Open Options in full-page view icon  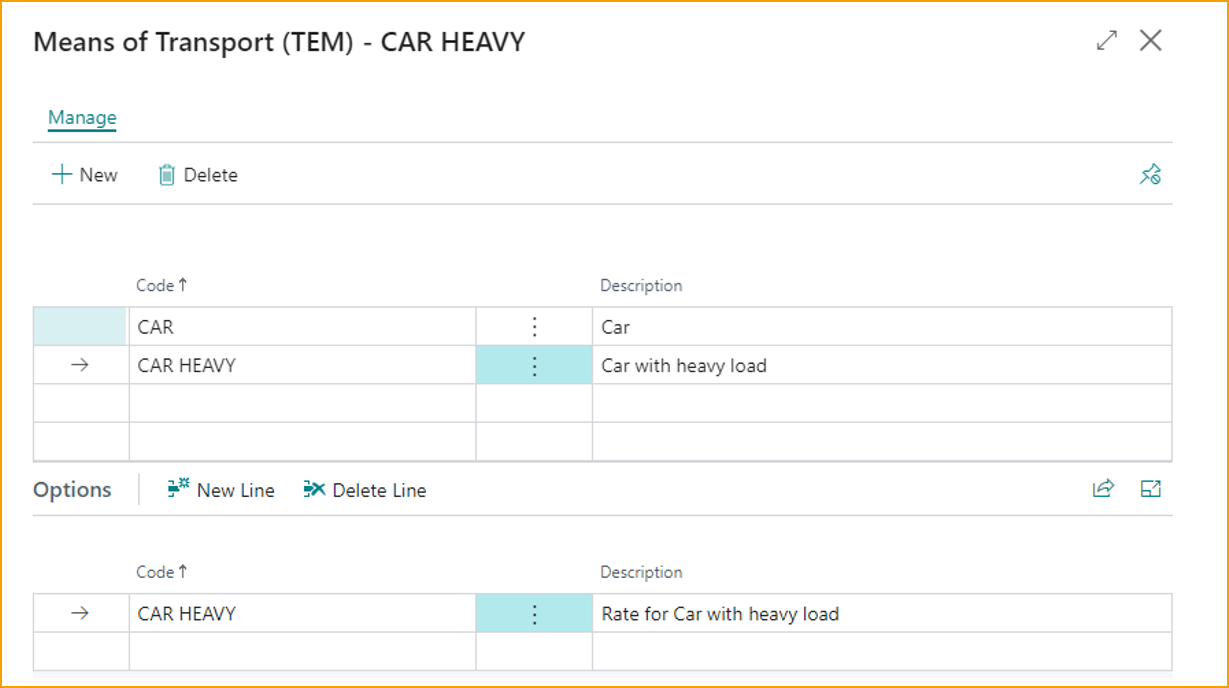[1151, 488]
